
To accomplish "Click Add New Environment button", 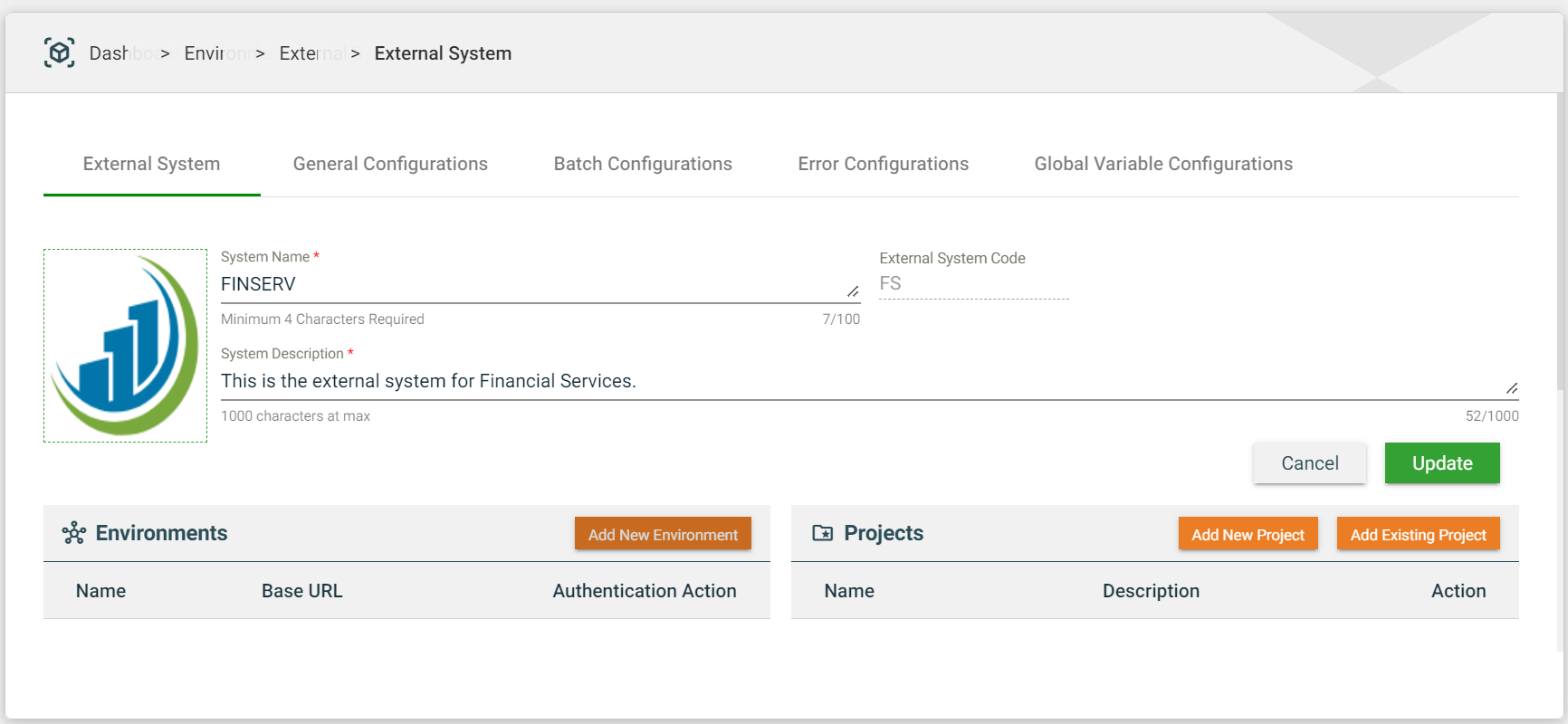I will [663, 534].
